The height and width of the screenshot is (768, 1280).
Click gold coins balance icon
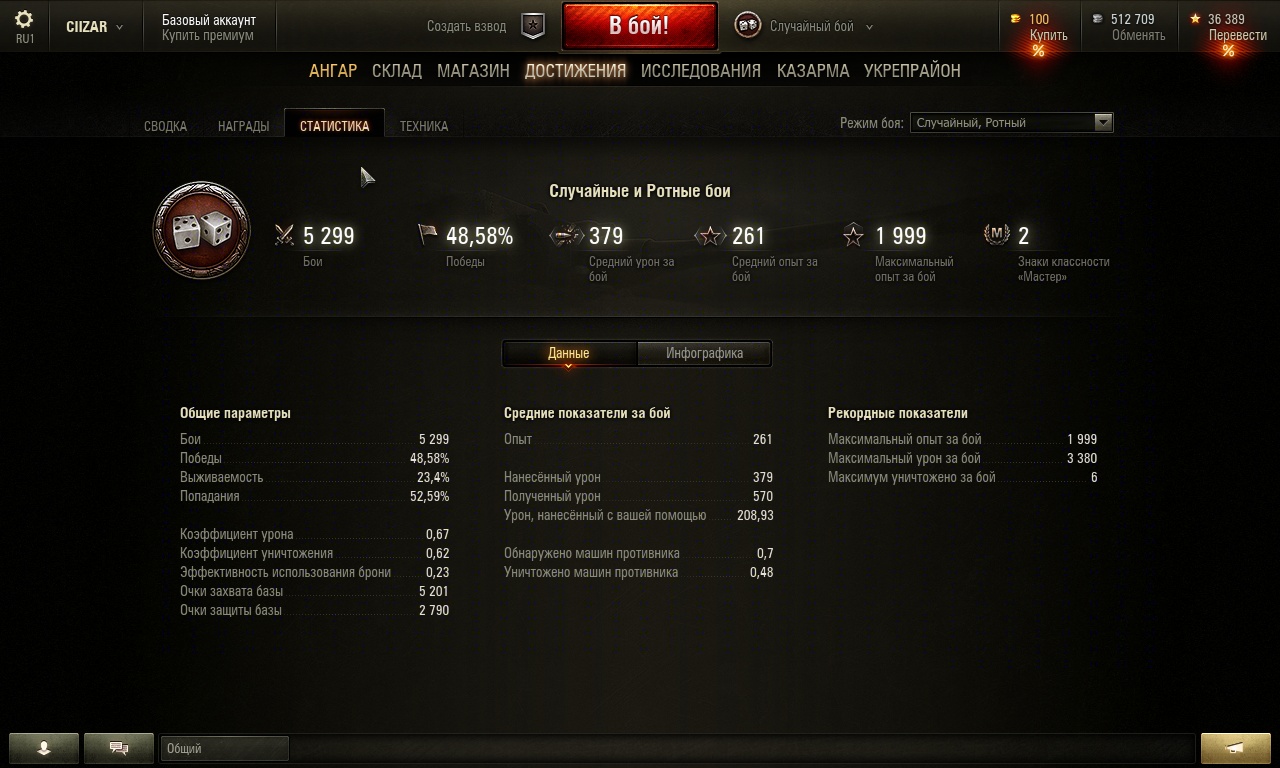pos(1016,19)
